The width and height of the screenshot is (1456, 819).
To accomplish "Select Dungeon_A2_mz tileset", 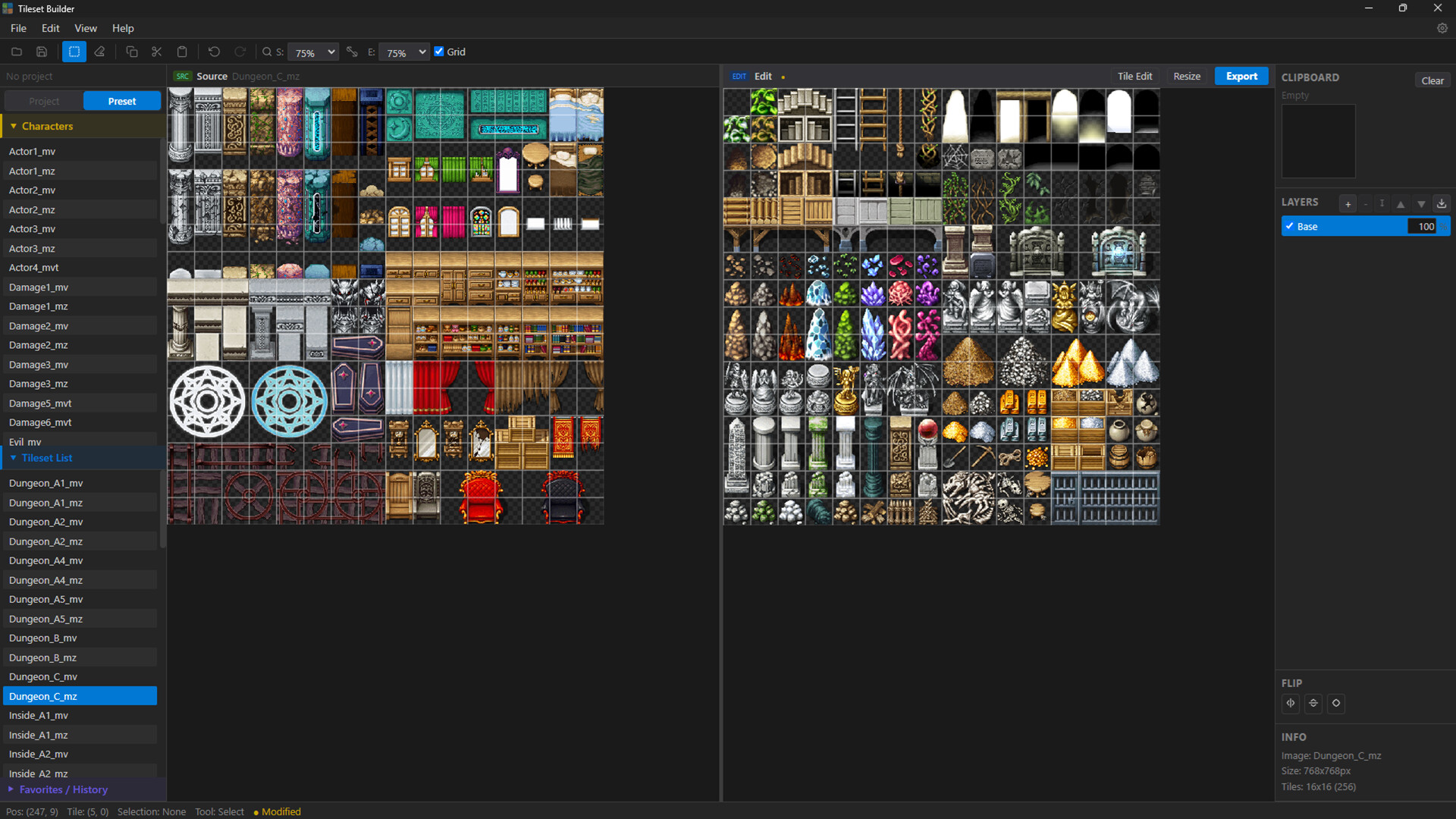I will click(80, 541).
